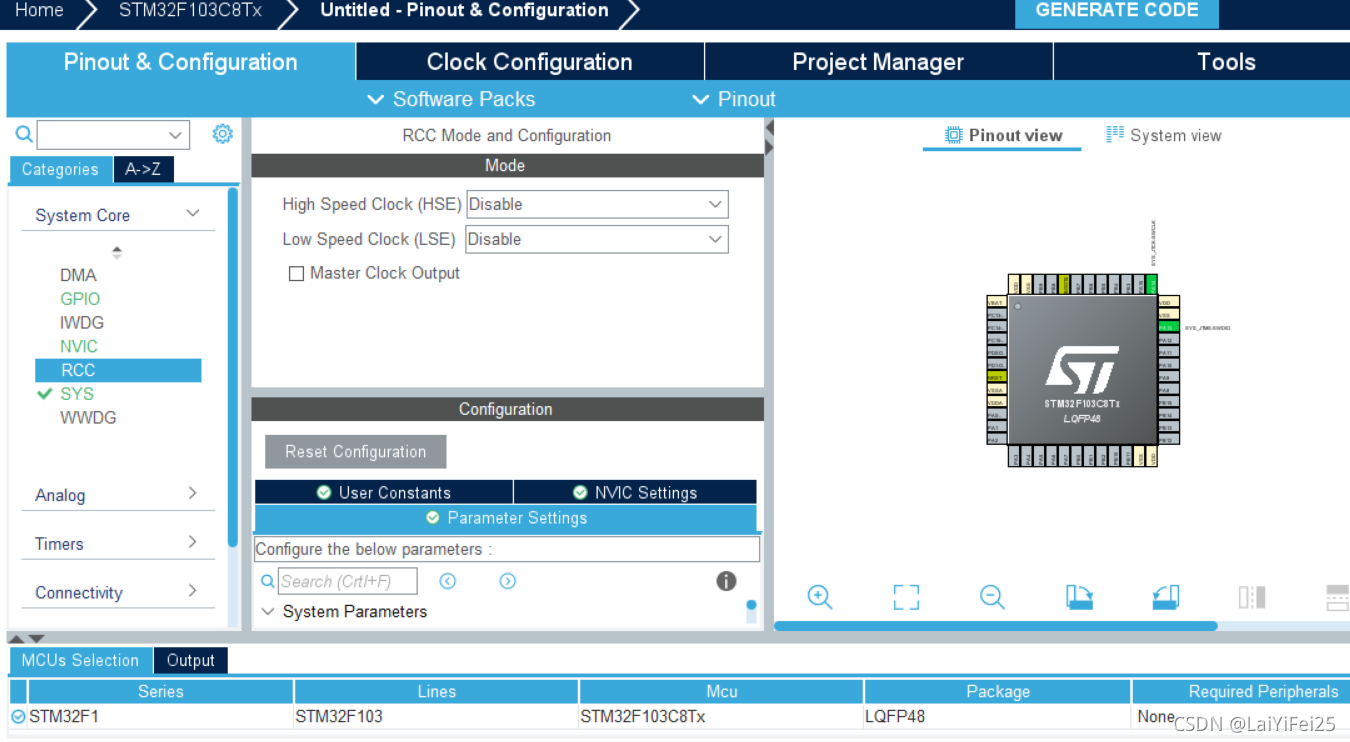Viewport: 1350px width, 742px height.
Task: Open the Pinout dropdown menu
Action: coord(734,99)
